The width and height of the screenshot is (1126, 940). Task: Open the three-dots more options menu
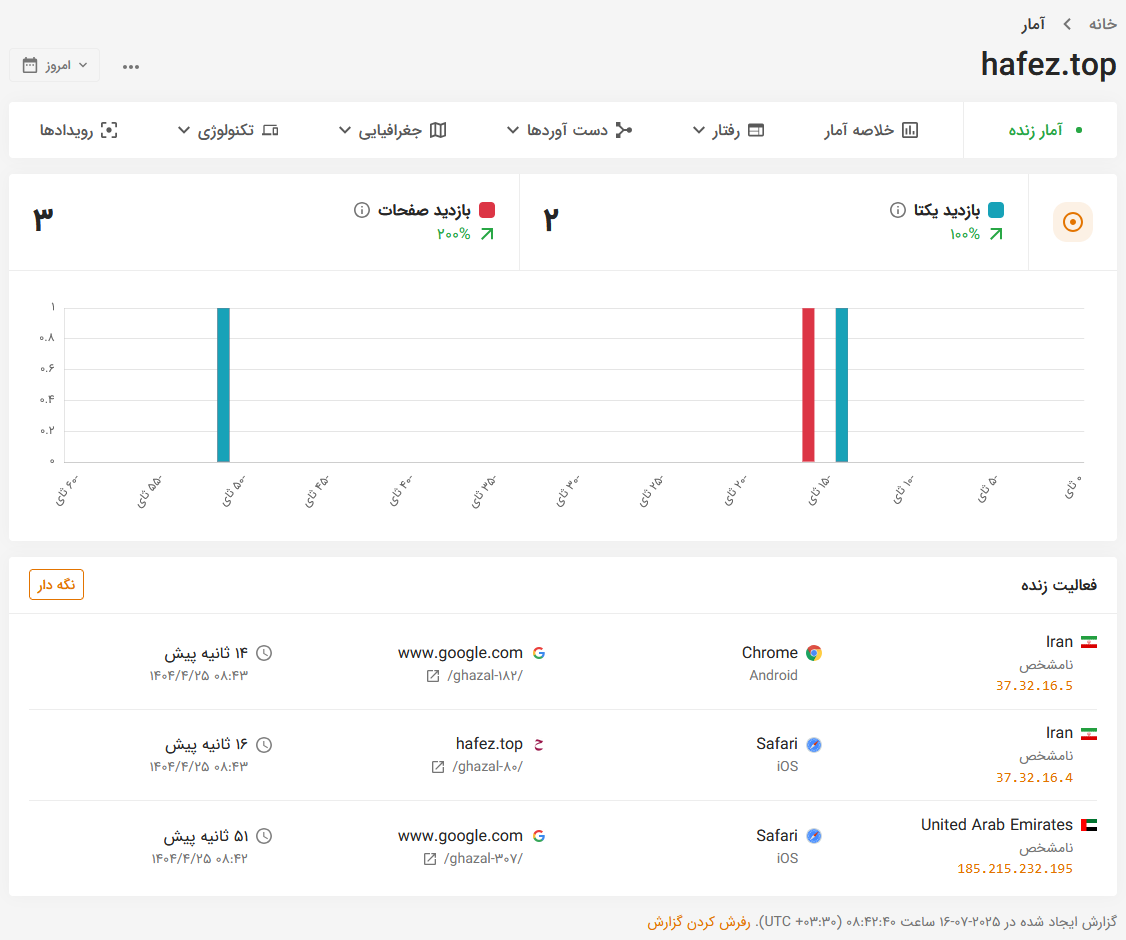131,67
